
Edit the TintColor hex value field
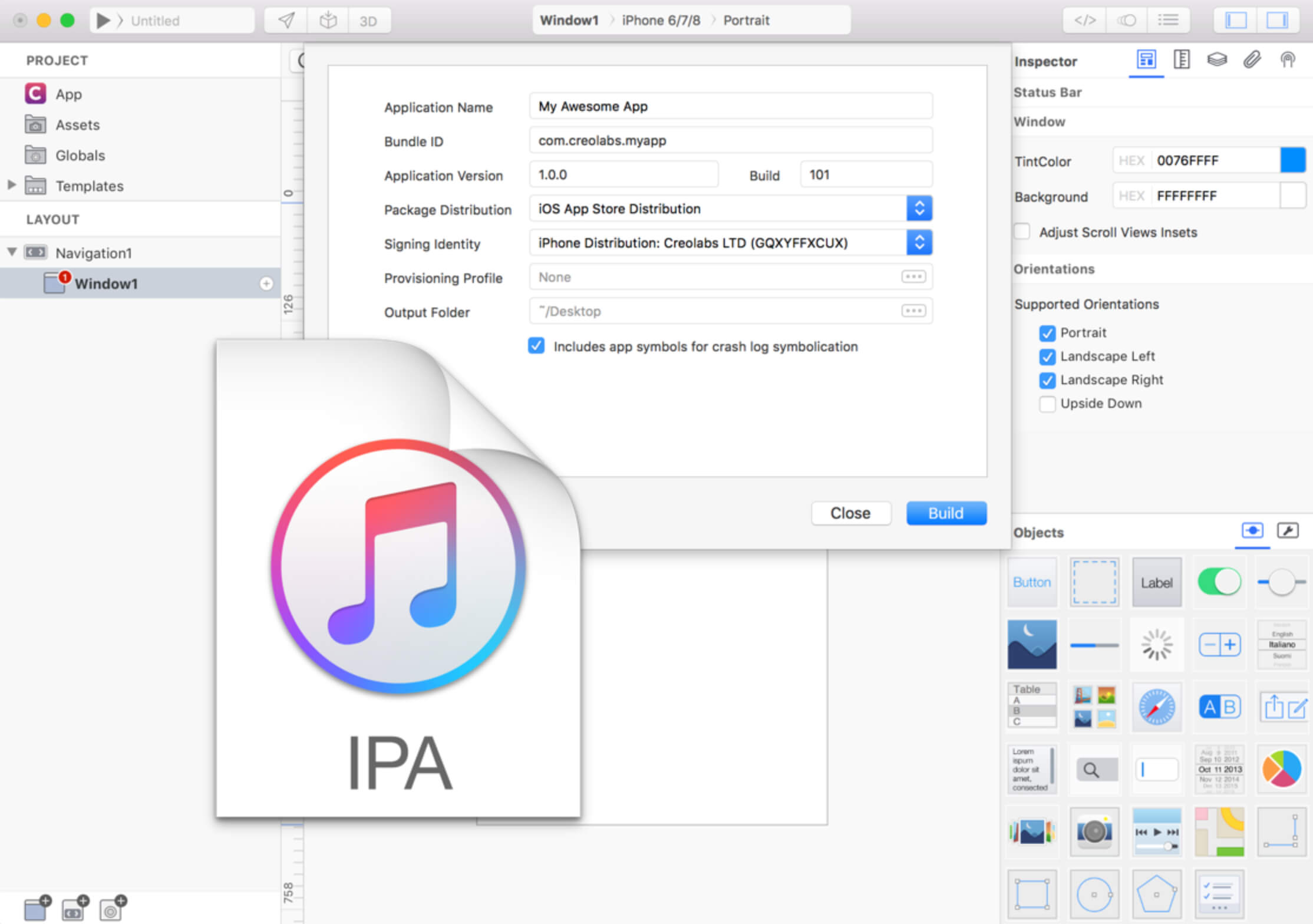point(1215,160)
